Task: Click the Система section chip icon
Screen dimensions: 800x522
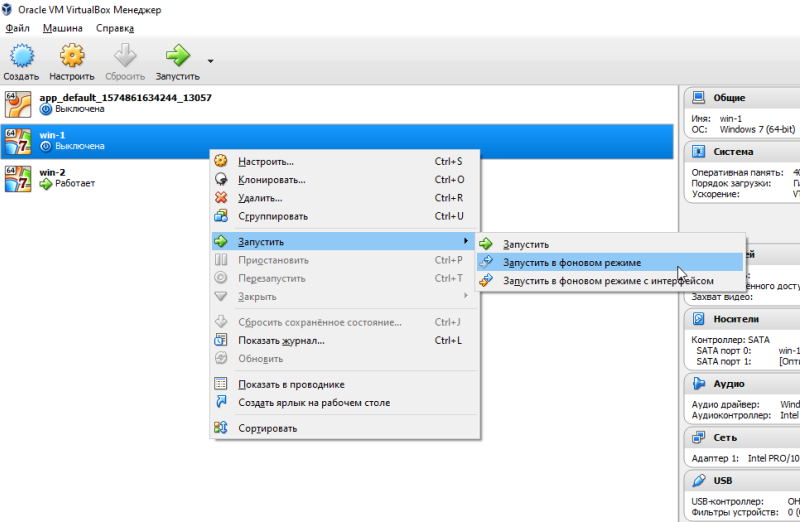Action: point(698,152)
